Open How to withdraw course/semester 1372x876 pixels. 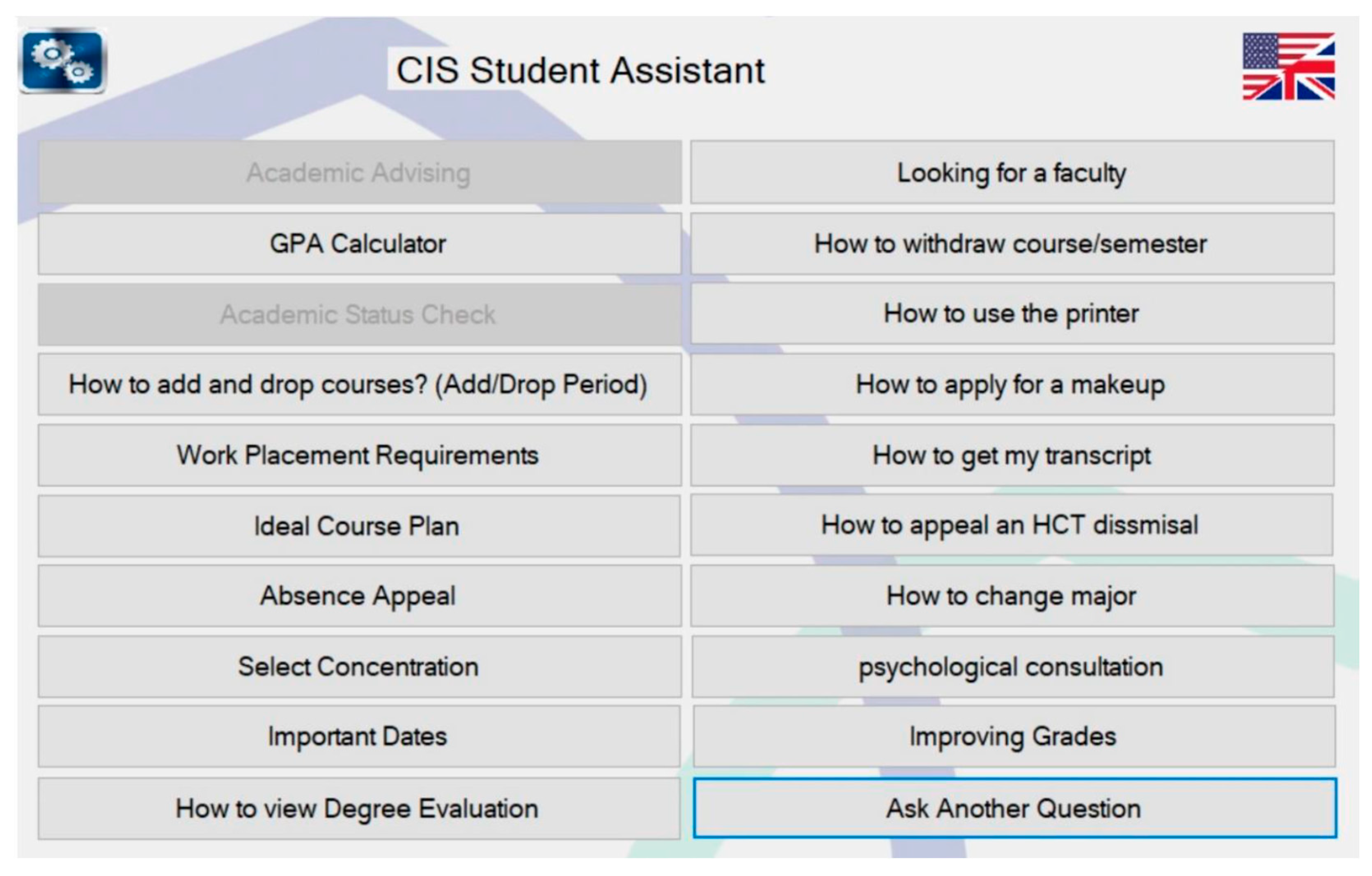pos(1012,244)
